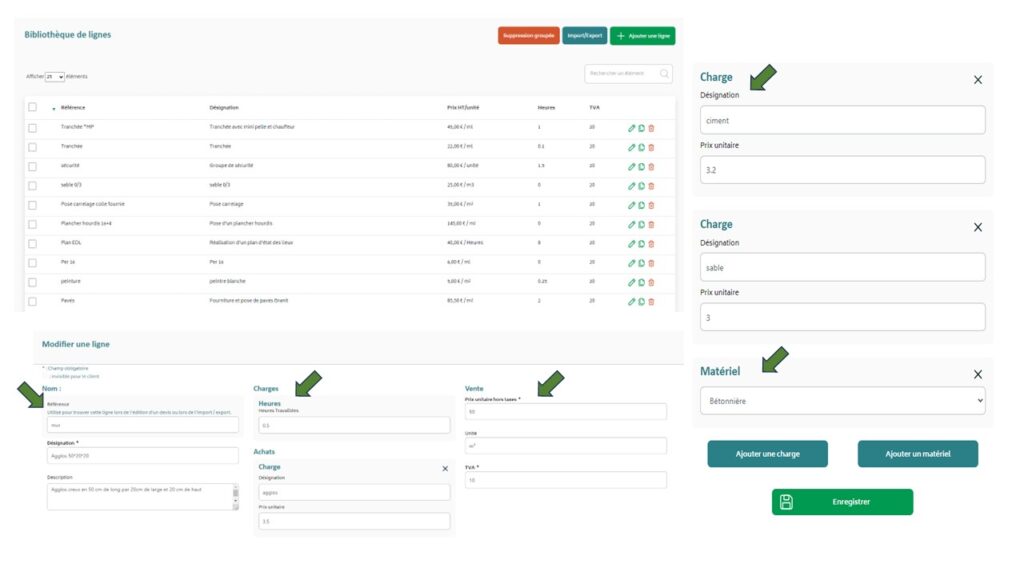Image resolution: width=1024 pixels, height=576 pixels.
Task: Edit the Pose carrelage row
Action: click(632, 205)
